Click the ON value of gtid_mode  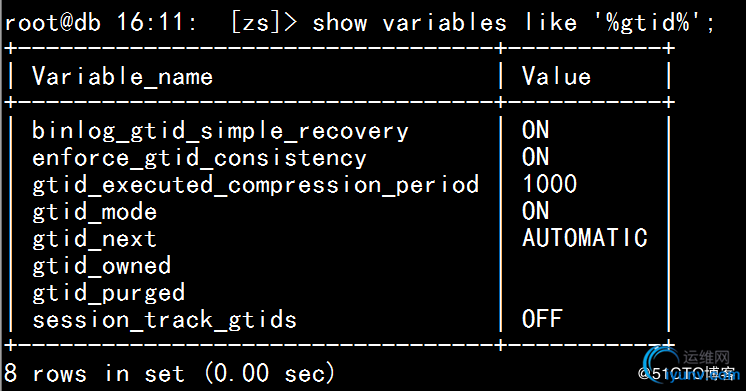coord(535,211)
